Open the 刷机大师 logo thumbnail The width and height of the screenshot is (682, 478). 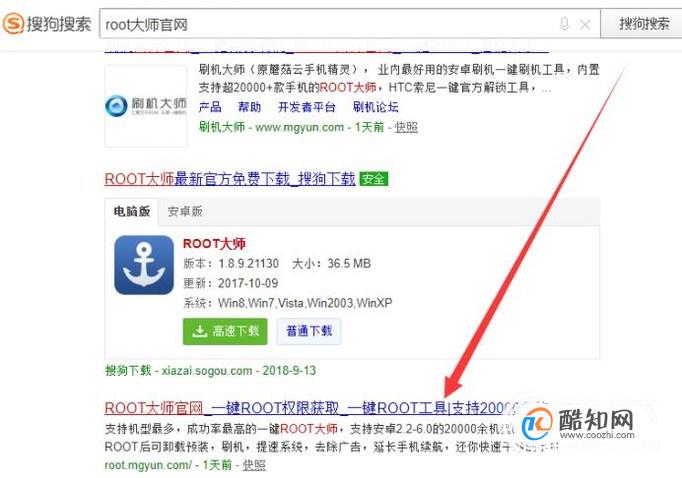click(146, 106)
